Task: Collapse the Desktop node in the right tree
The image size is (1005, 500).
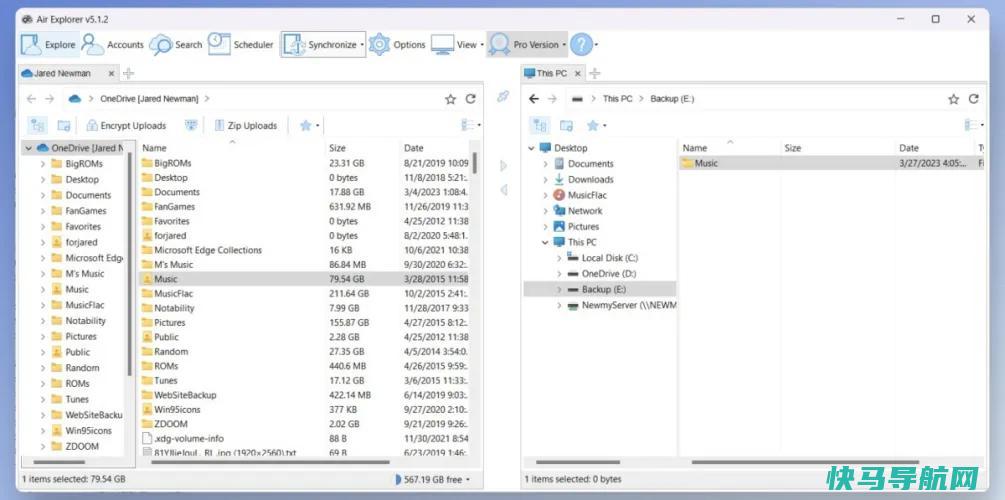Action: point(531,148)
